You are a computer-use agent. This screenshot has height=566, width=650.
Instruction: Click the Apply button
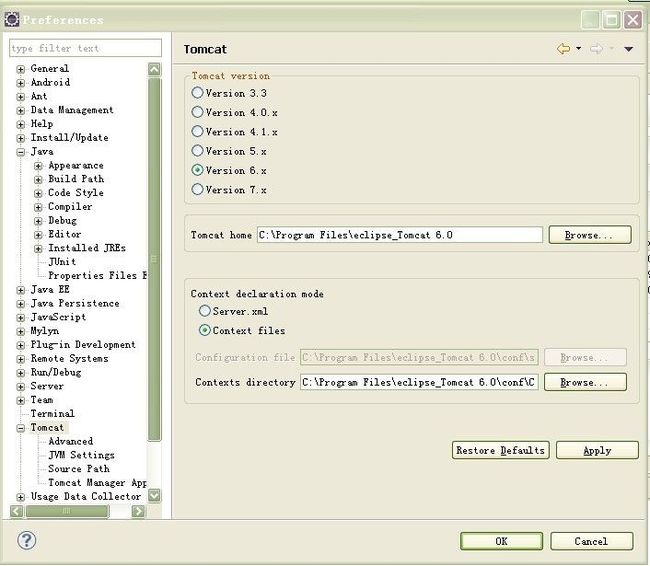pyautogui.click(x=597, y=450)
